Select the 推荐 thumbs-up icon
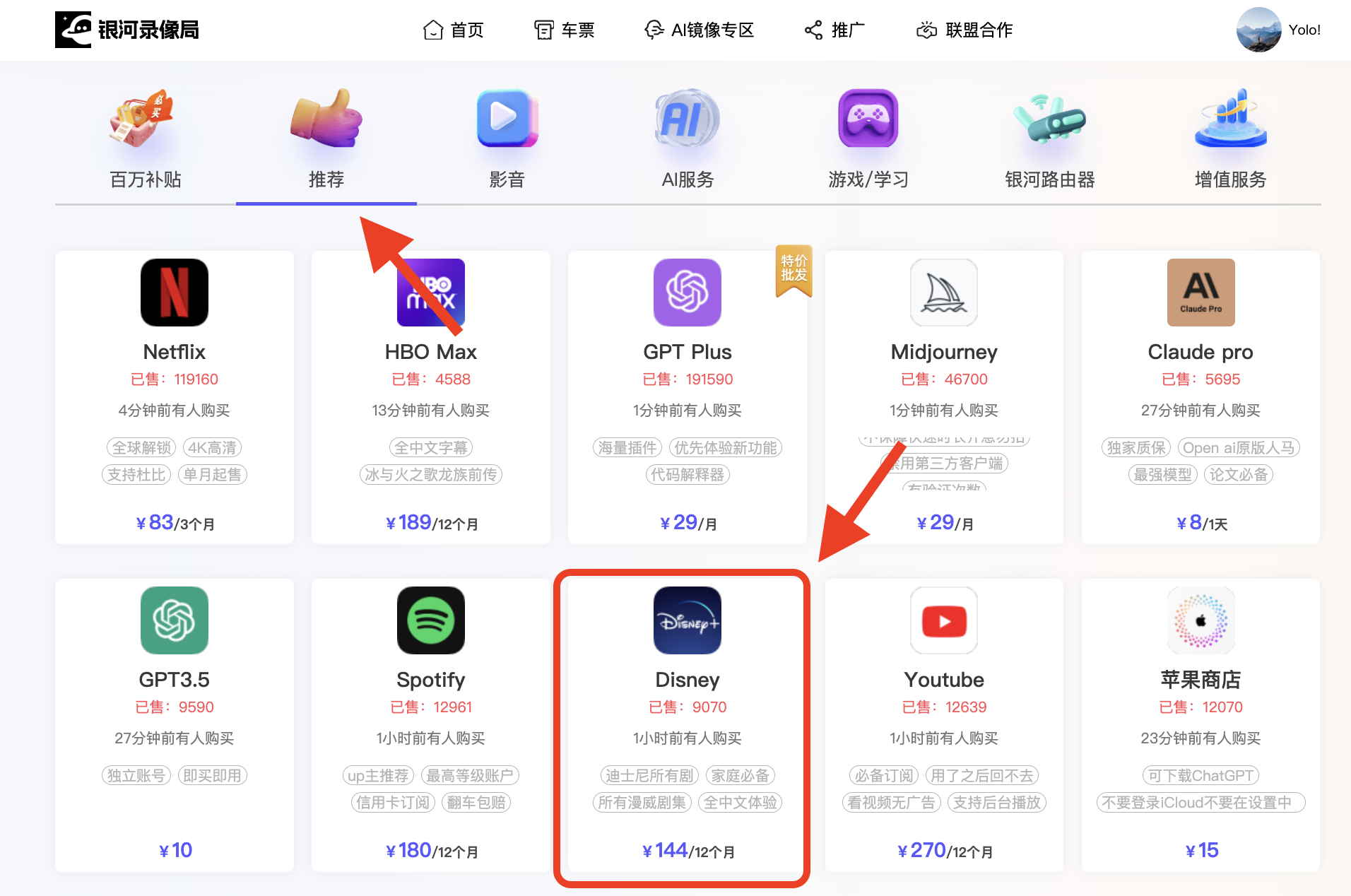1351x896 pixels. pyautogui.click(x=326, y=117)
